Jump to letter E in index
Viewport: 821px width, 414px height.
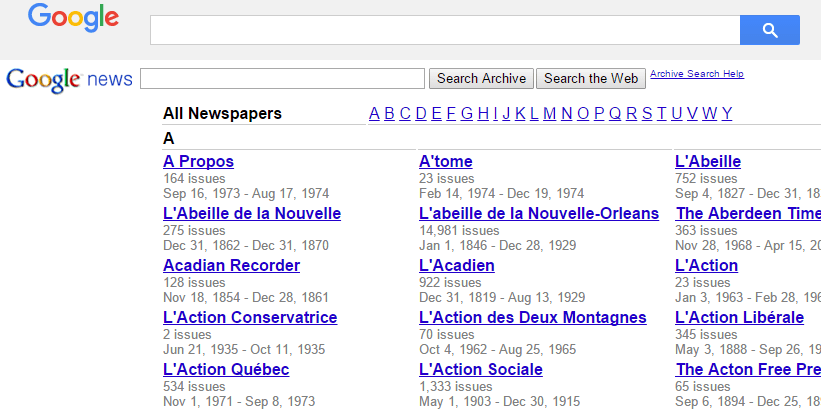click(x=436, y=114)
